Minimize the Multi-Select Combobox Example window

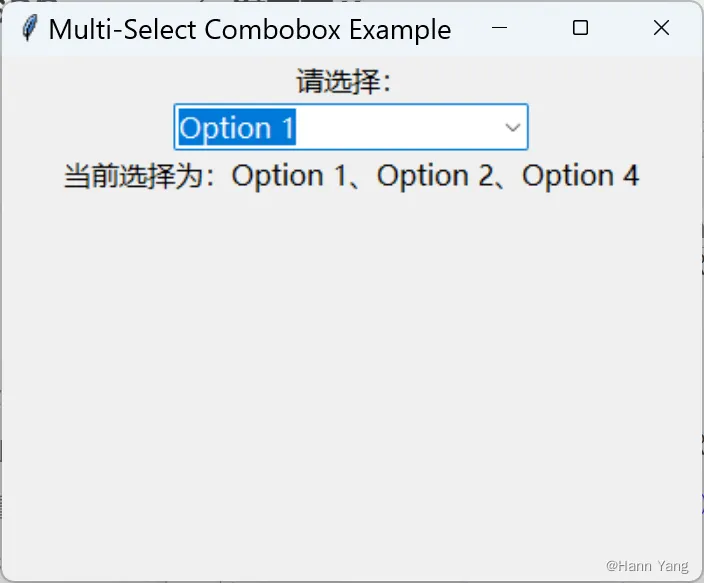pos(501,29)
